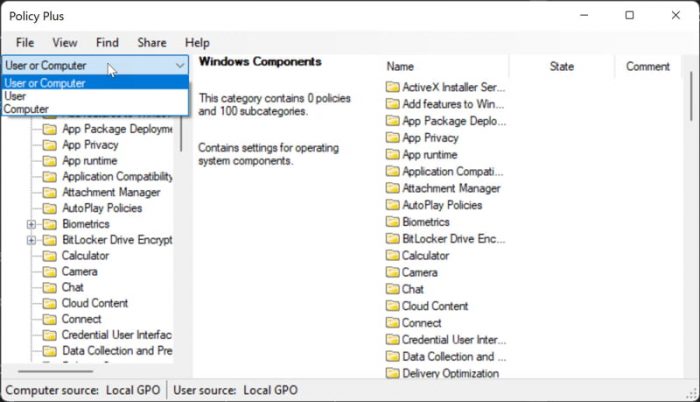
Task: Click the Chat folder icon in tree pane
Action: (x=50, y=288)
